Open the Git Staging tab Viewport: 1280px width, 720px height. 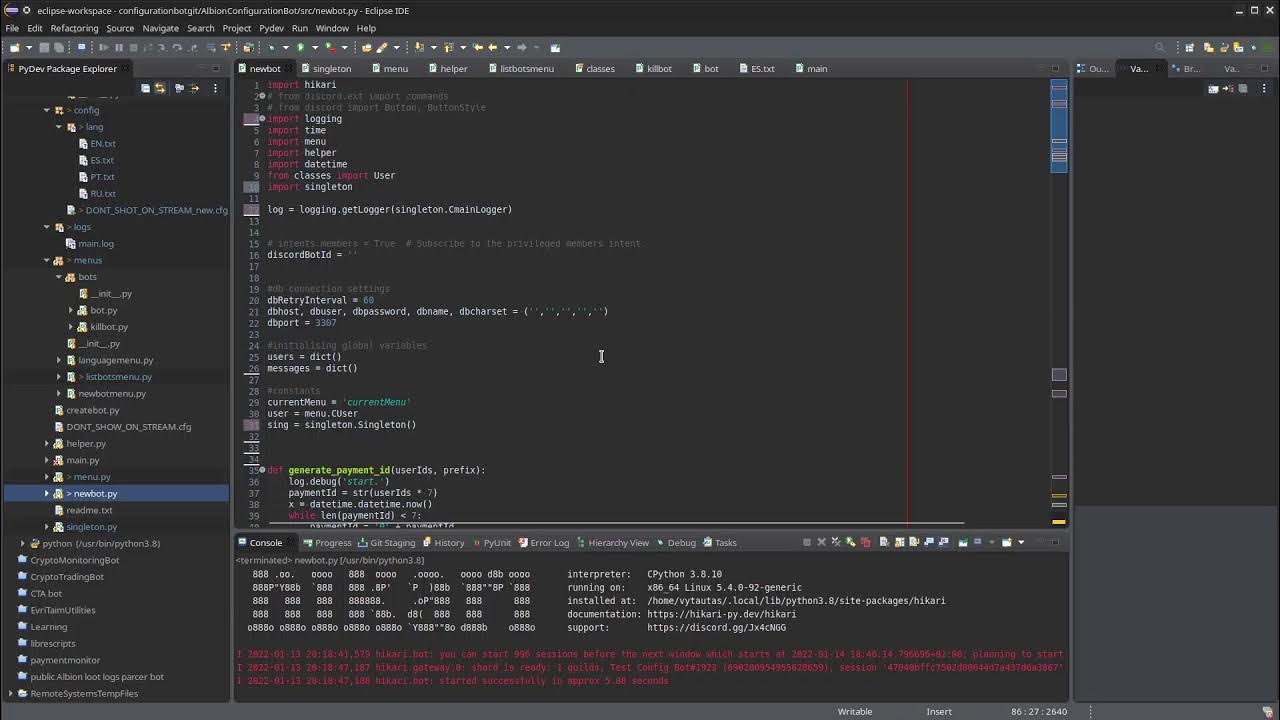pos(386,543)
